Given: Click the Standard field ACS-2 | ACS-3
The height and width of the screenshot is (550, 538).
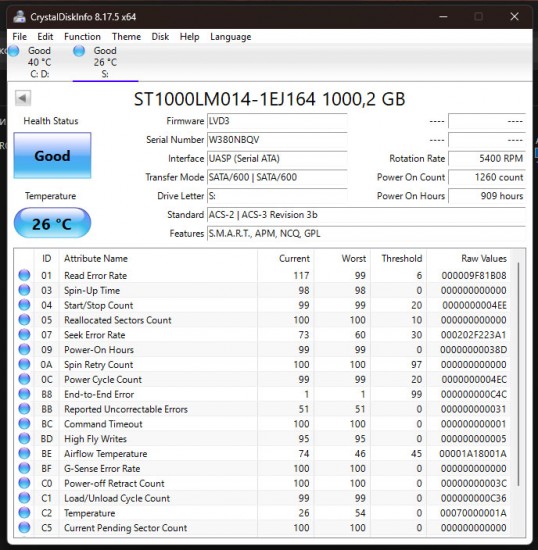Looking at the screenshot, I should tap(366, 215).
